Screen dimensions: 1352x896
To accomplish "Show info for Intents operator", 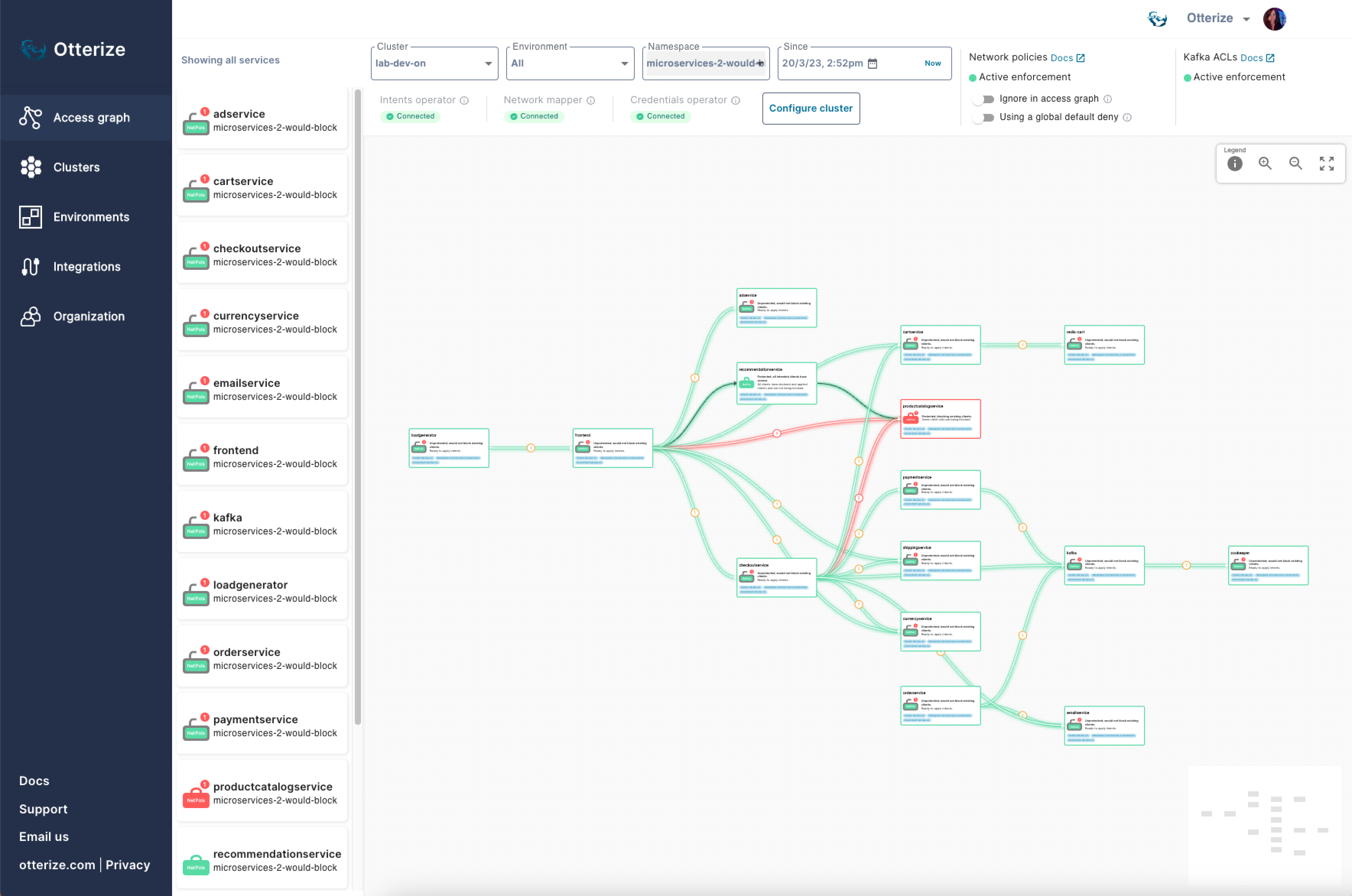I will point(465,101).
